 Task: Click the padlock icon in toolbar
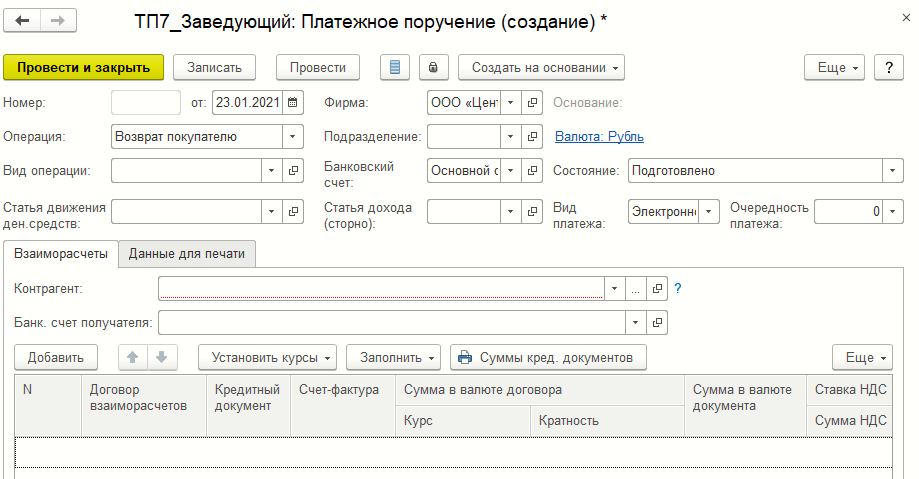coord(433,67)
